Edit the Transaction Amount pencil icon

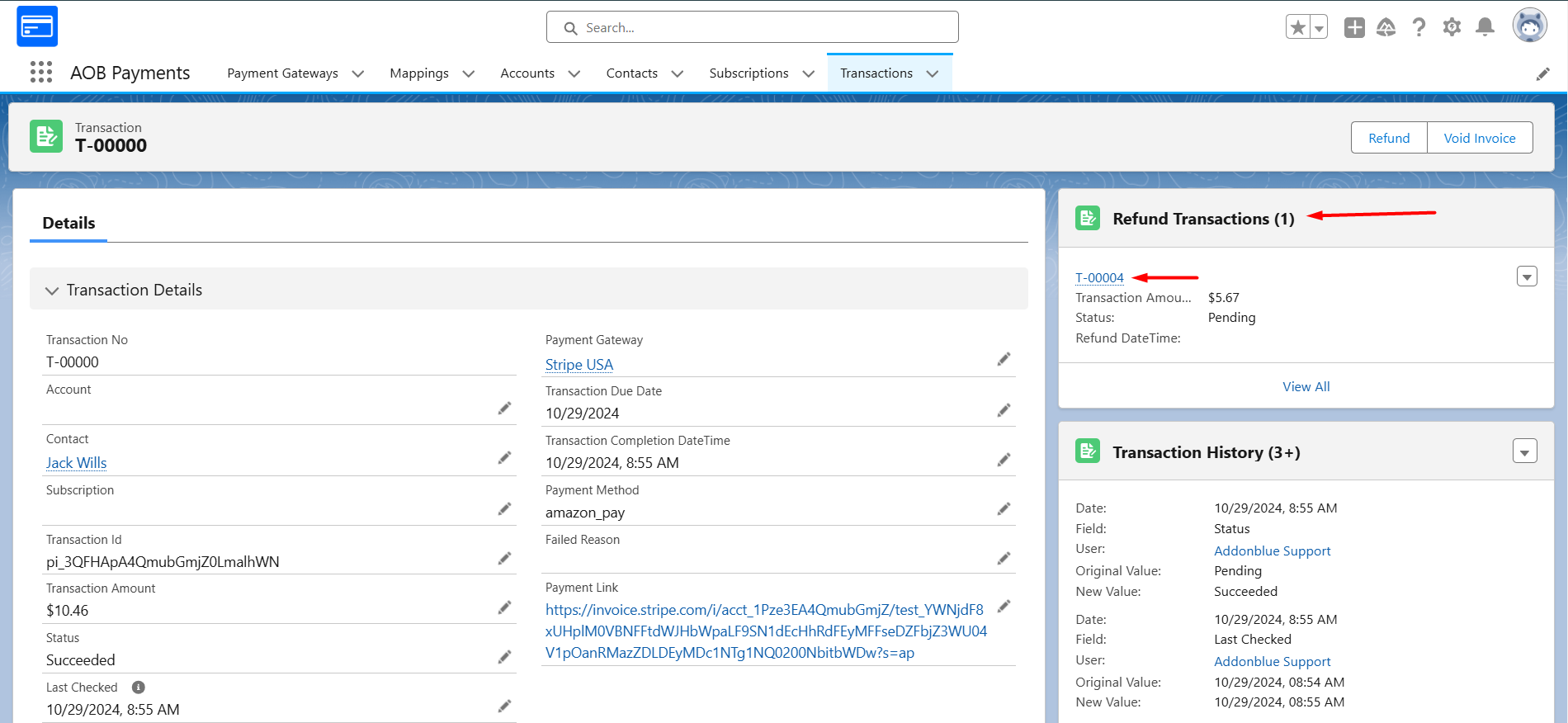coord(504,608)
